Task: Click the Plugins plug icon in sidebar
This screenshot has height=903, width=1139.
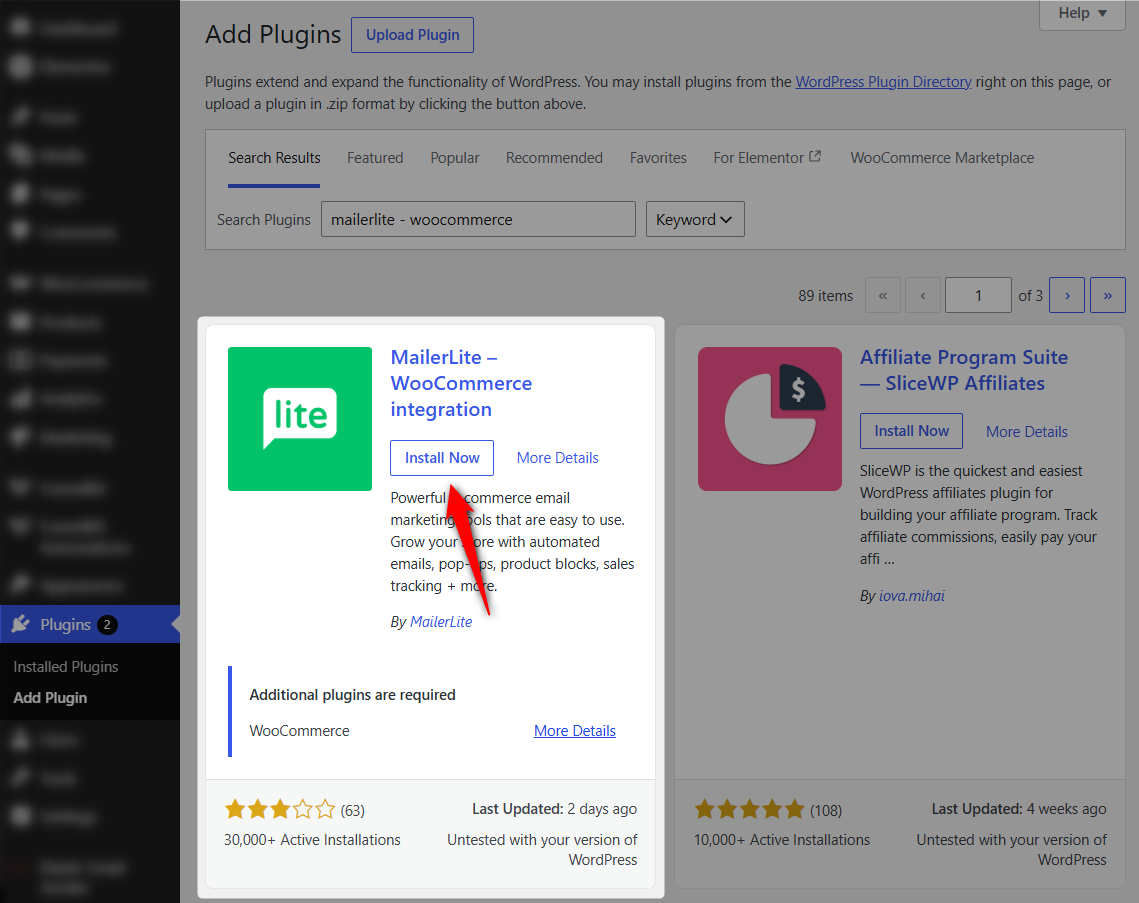Action: [x=21, y=624]
